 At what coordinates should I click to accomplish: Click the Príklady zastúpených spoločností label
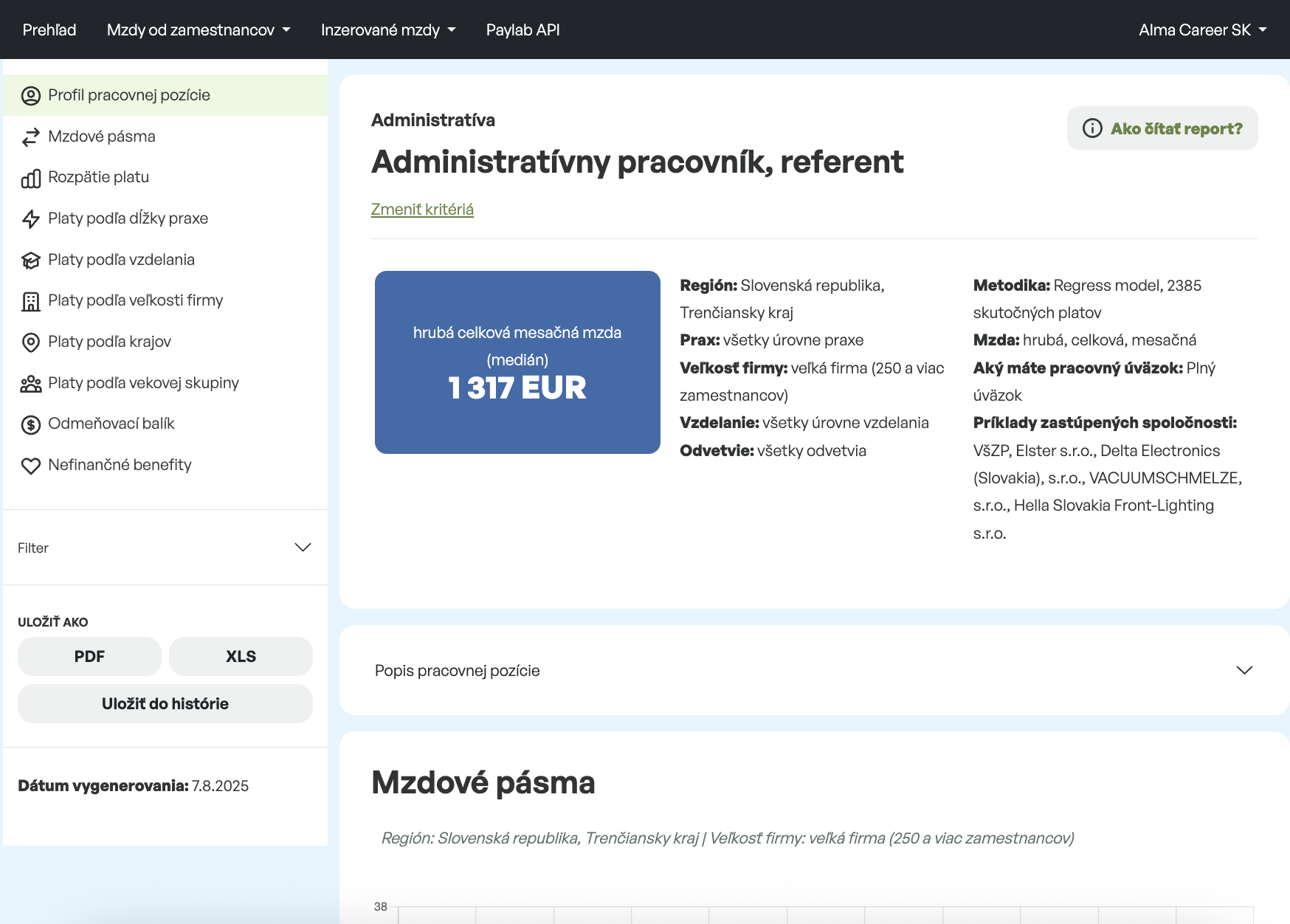click(x=1105, y=423)
